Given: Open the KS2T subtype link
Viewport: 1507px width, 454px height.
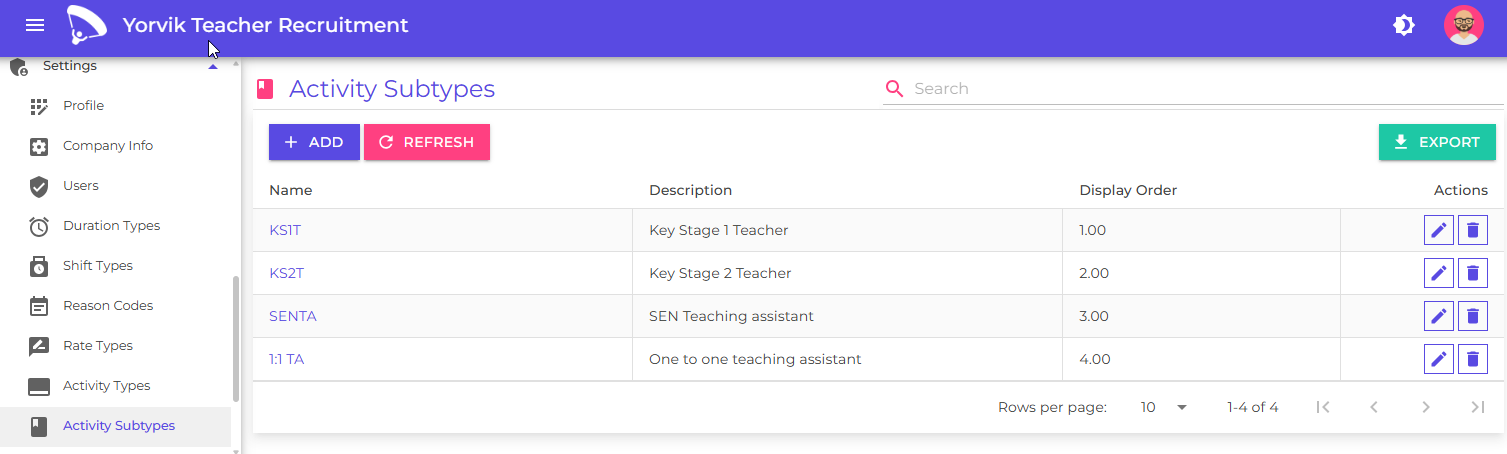Looking at the screenshot, I should point(286,273).
